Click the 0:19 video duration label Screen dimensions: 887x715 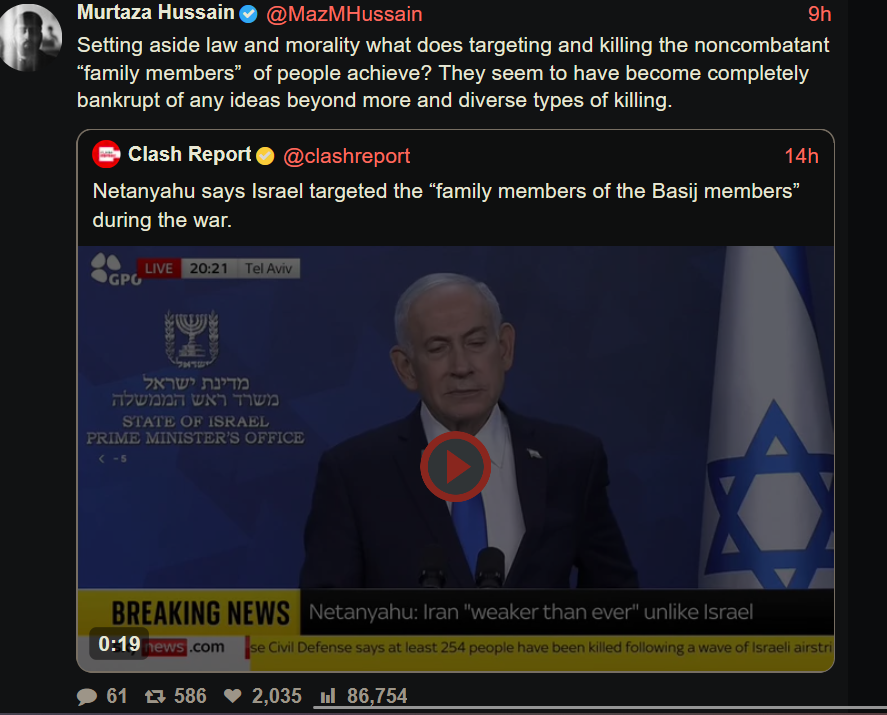(119, 644)
